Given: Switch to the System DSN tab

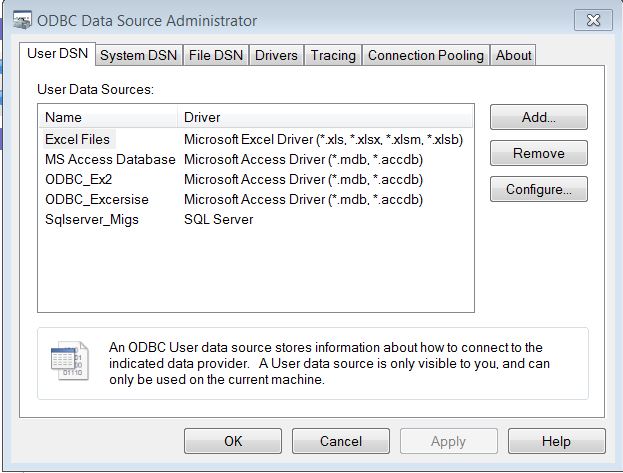Looking at the screenshot, I should point(139,55).
